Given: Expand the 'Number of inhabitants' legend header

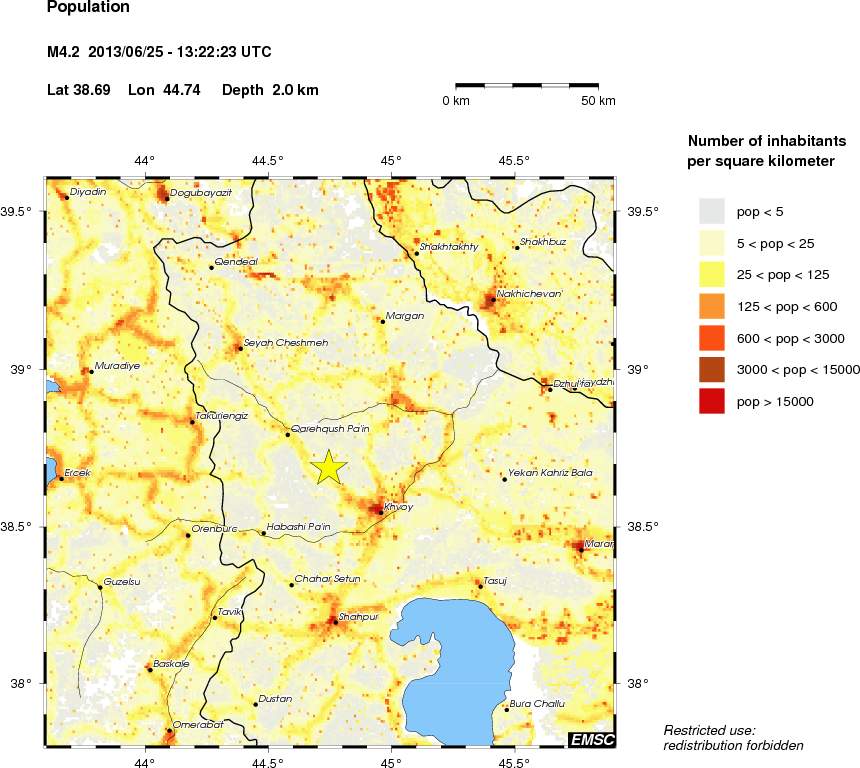Looking at the screenshot, I should coord(765,140).
